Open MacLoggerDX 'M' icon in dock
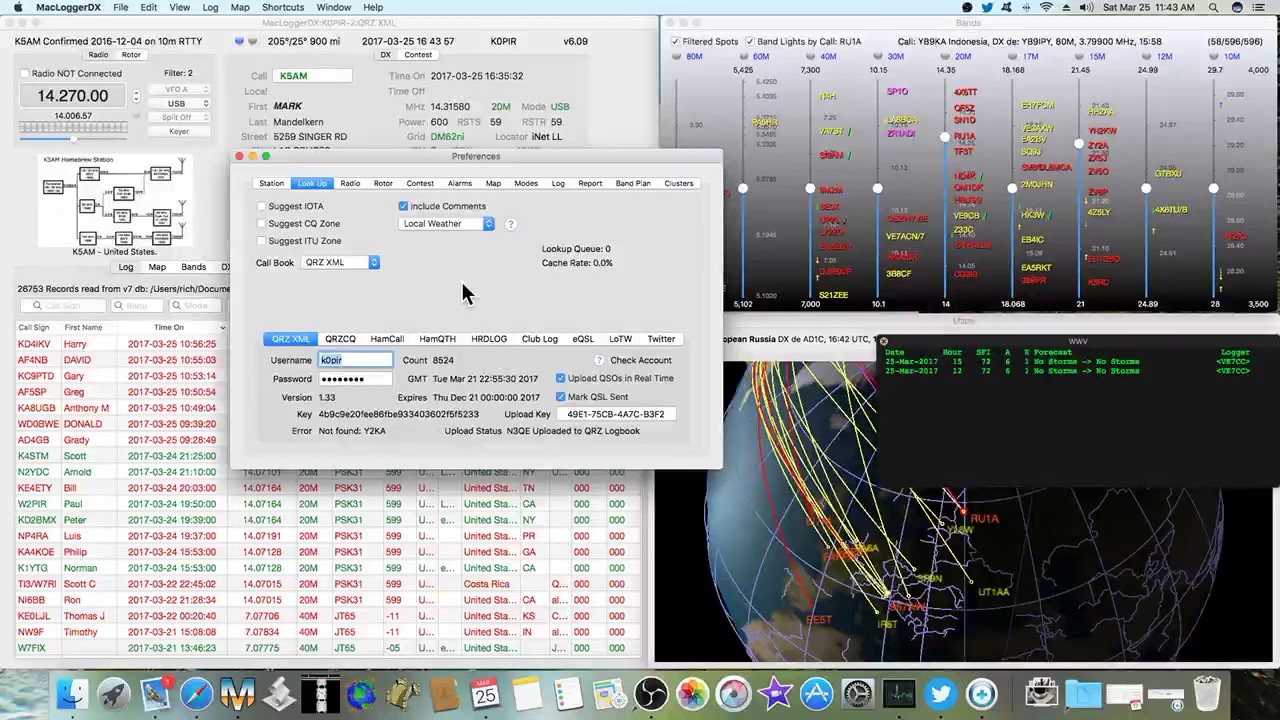This screenshot has width=1280, height=720. point(238,693)
